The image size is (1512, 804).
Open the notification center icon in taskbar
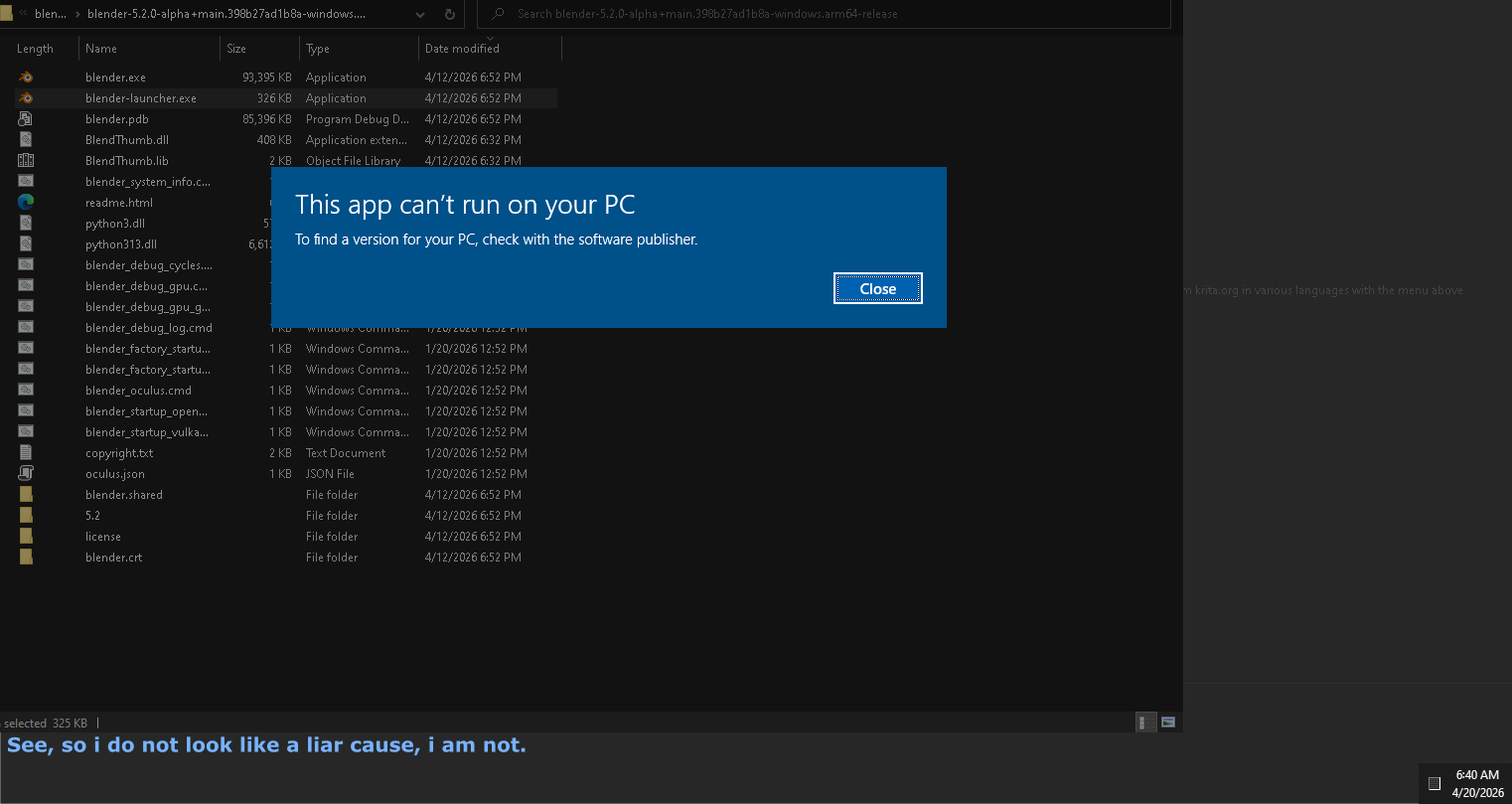[1434, 783]
